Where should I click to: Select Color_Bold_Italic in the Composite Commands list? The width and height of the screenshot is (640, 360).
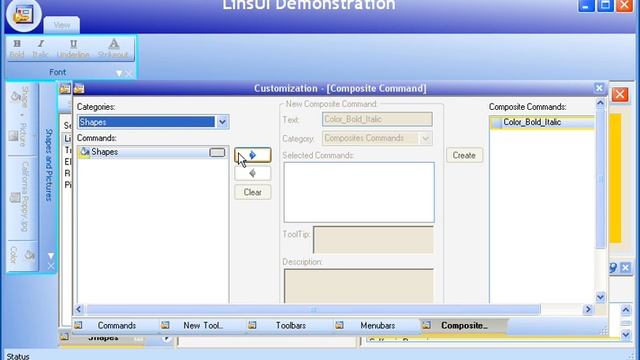pyautogui.click(x=542, y=122)
